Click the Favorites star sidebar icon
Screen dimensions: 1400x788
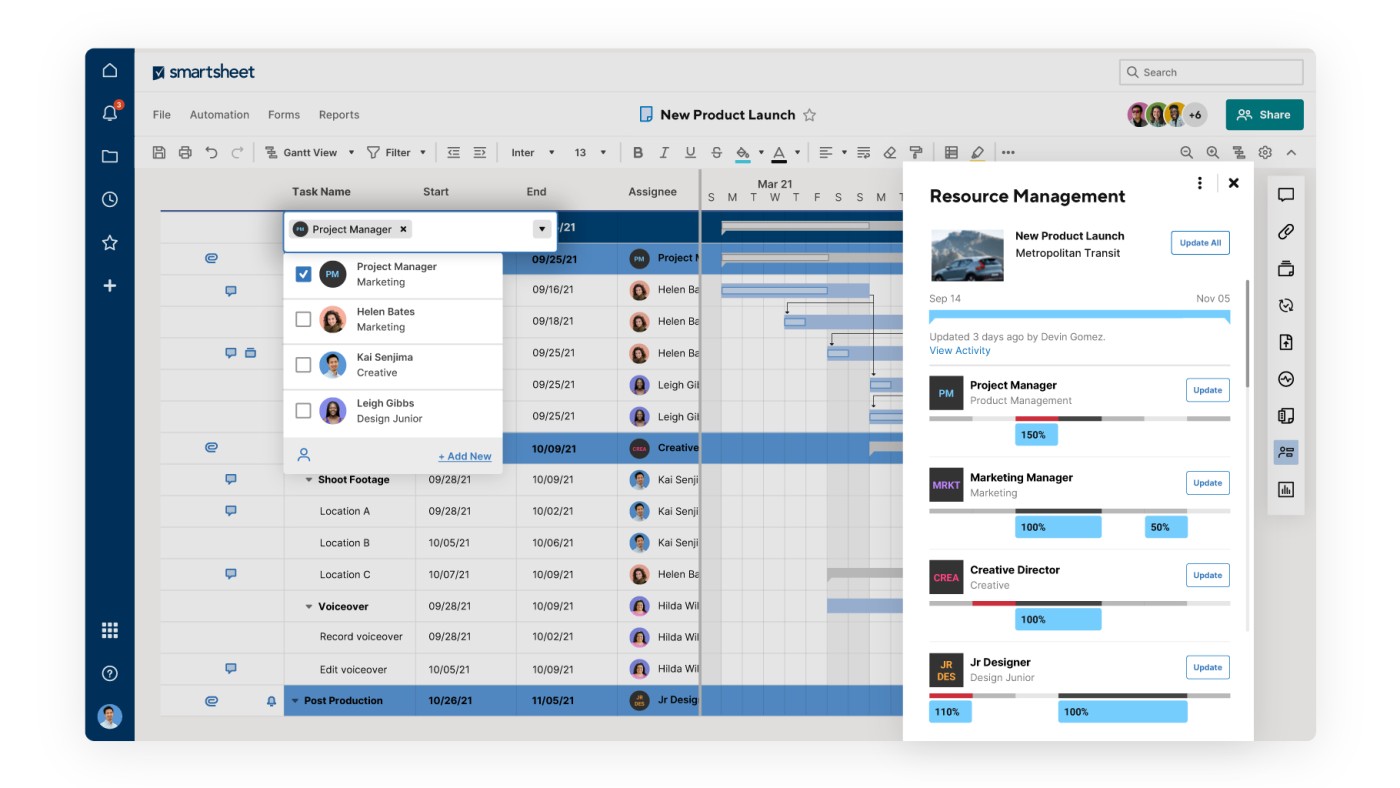110,243
